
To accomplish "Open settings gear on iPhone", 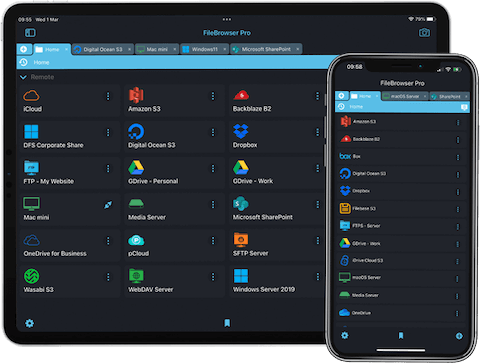I will (x=345, y=335).
